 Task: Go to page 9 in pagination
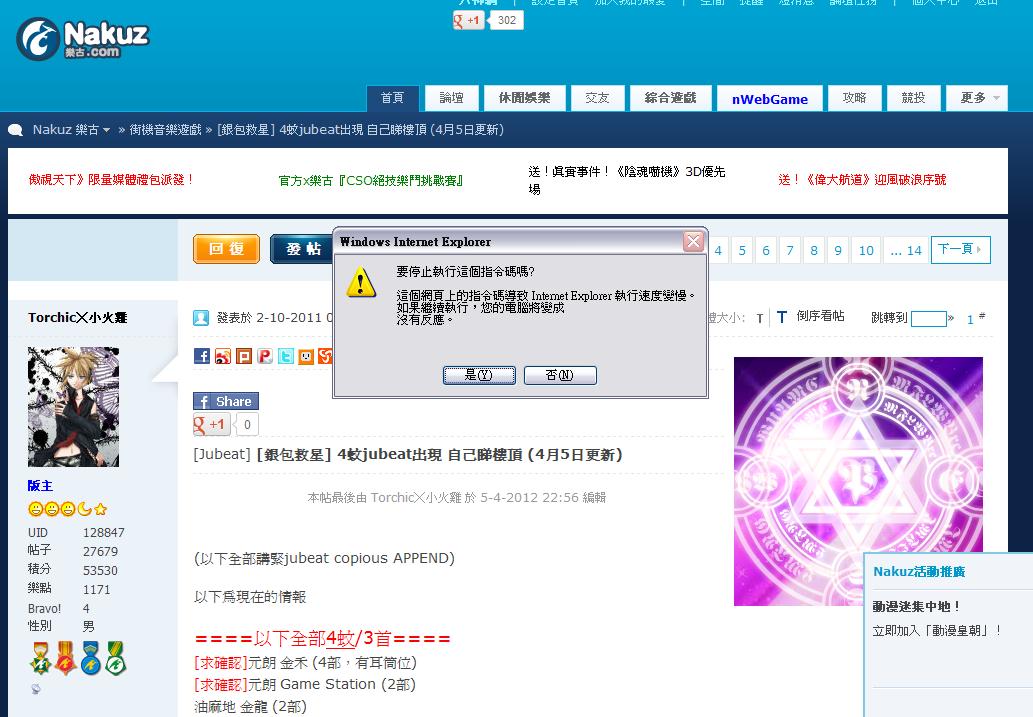[x=838, y=250]
